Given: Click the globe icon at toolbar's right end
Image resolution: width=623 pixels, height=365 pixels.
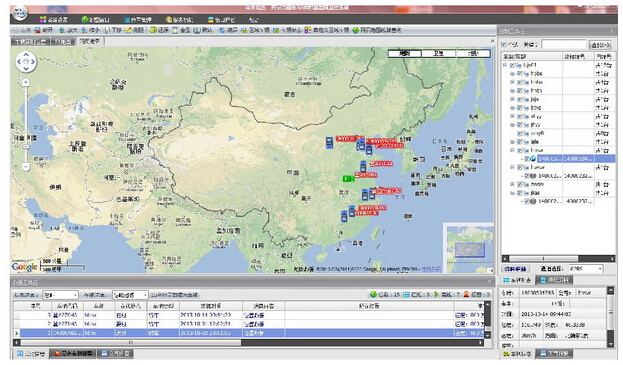Looking at the screenshot, I should tap(356, 30).
